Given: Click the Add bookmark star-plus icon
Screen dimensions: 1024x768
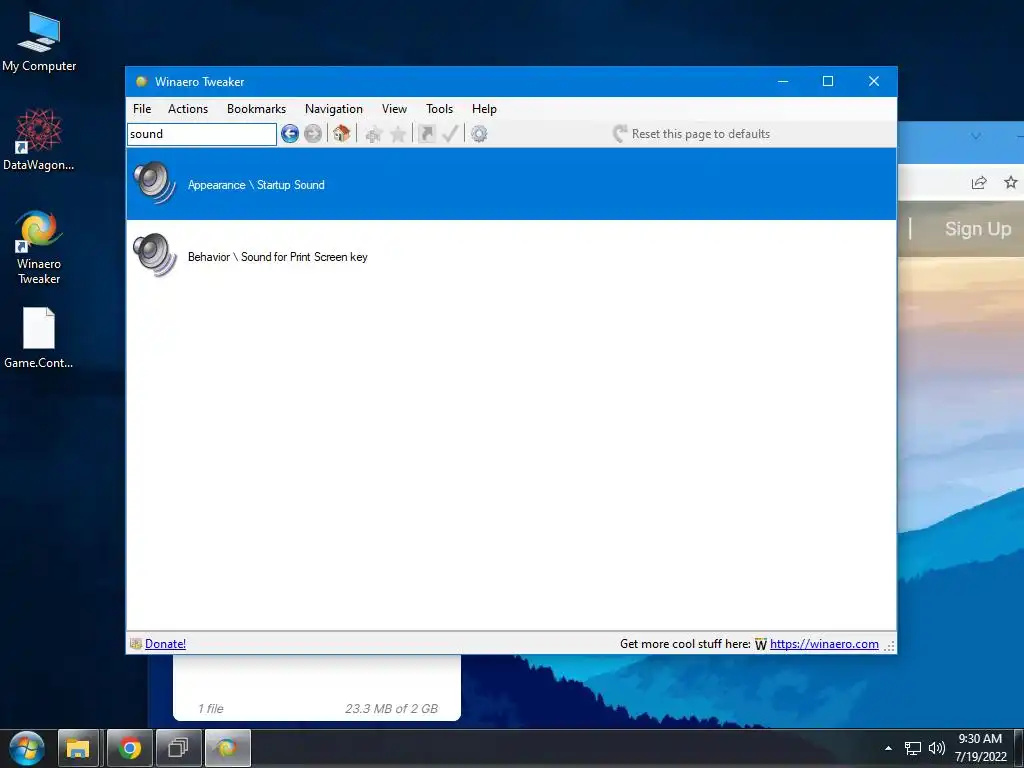Looking at the screenshot, I should pyautogui.click(x=374, y=135).
